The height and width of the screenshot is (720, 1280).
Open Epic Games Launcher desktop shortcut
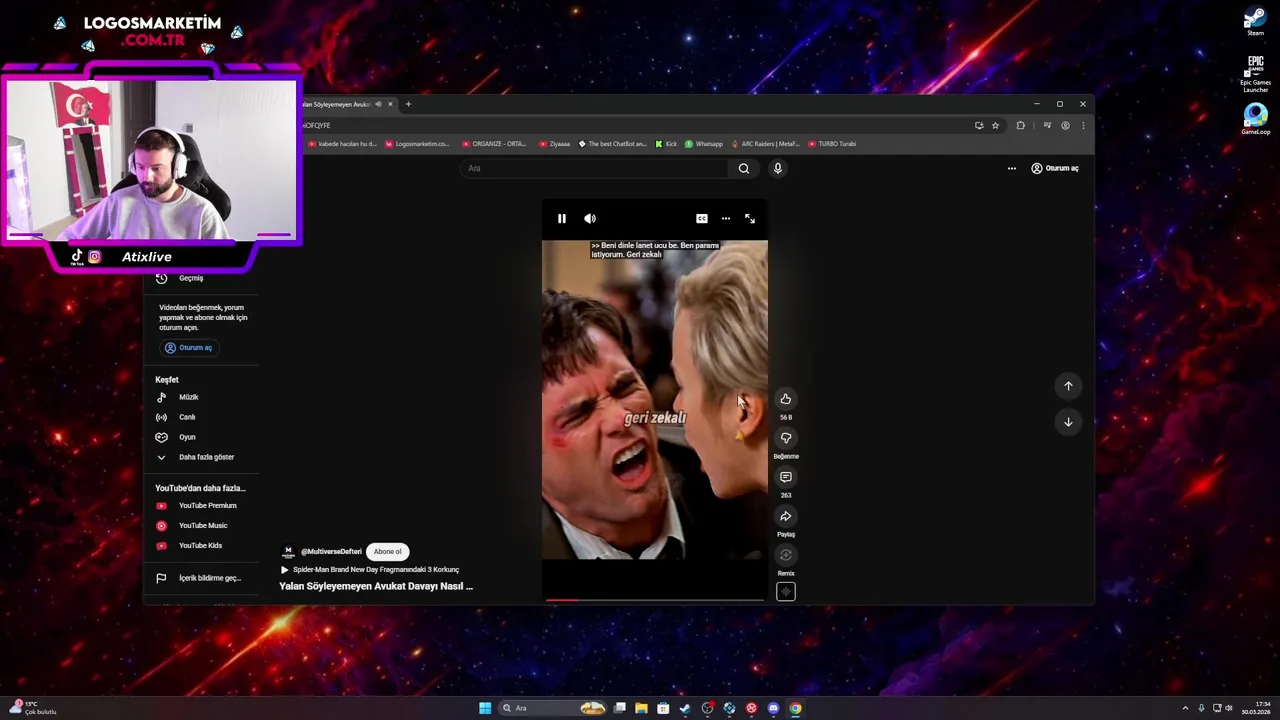pyautogui.click(x=1255, y=74)
